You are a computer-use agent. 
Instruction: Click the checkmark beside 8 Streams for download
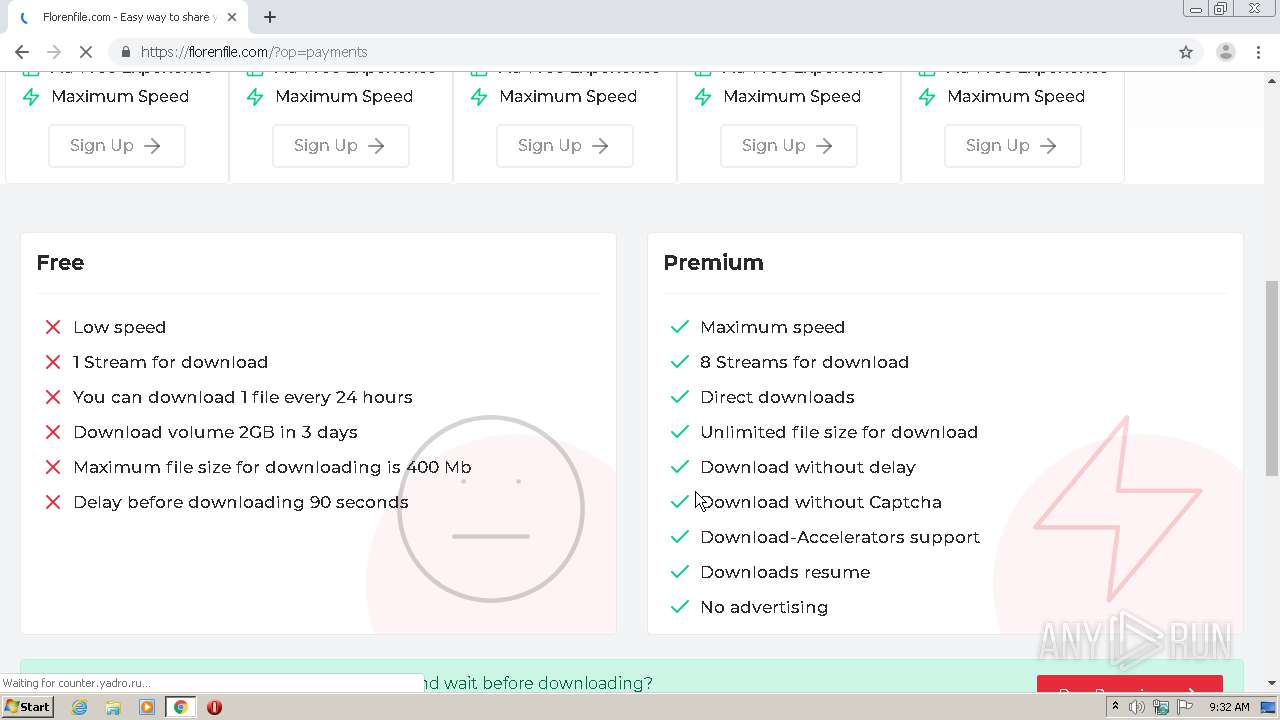(x=680, y=362)
